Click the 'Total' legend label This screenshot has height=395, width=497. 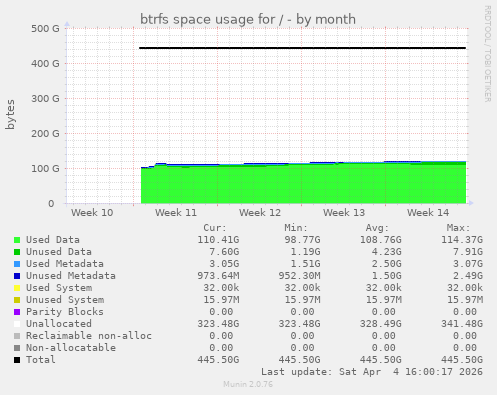41,360
